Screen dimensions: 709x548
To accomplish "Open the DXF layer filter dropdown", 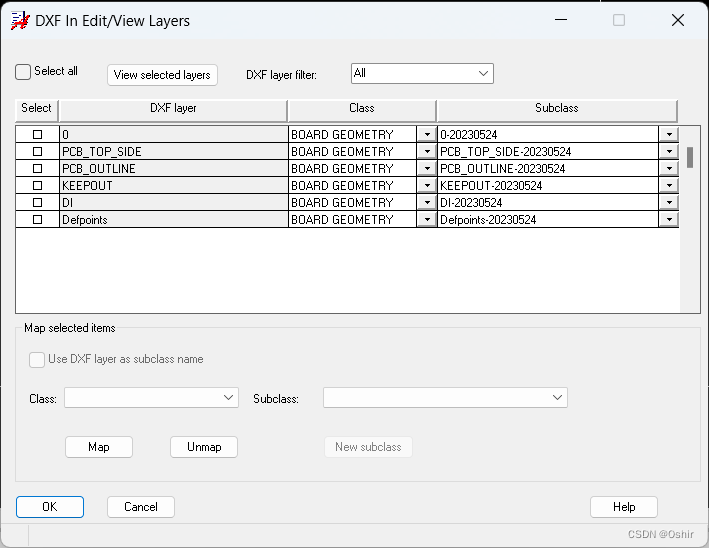I will click(422, 73).
